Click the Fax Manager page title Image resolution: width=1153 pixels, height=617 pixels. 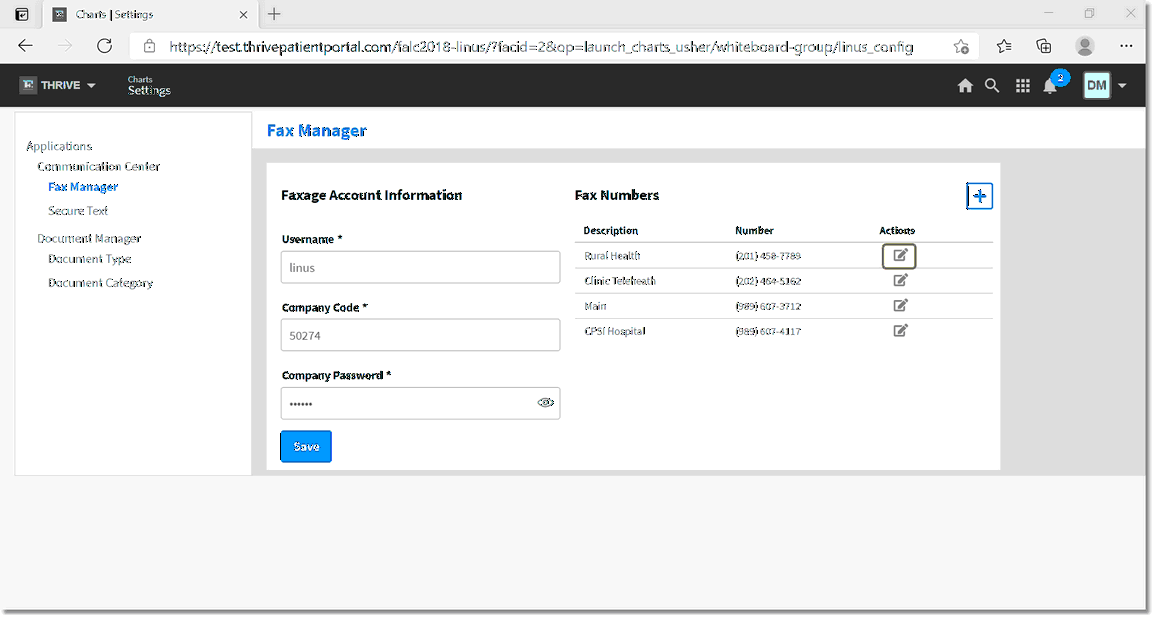coord(317,130)
